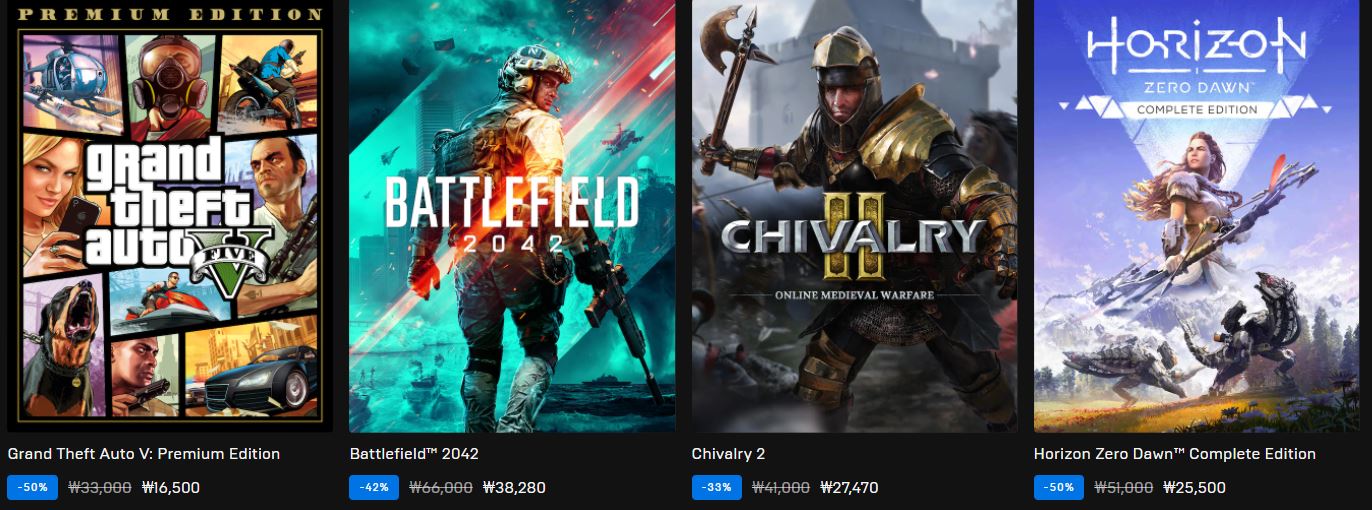Click the ₩38,280 discounted price
The image size is (1372, 510).
coord(514,488)
